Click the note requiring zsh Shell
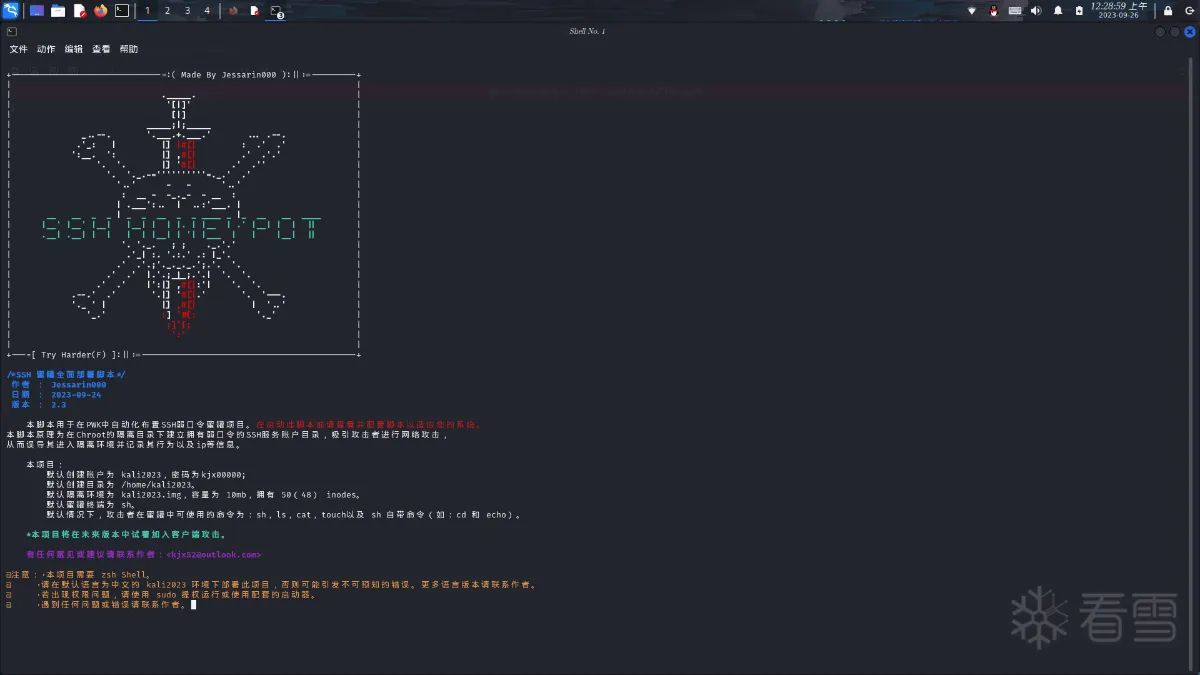 click(x=77, y=575)
